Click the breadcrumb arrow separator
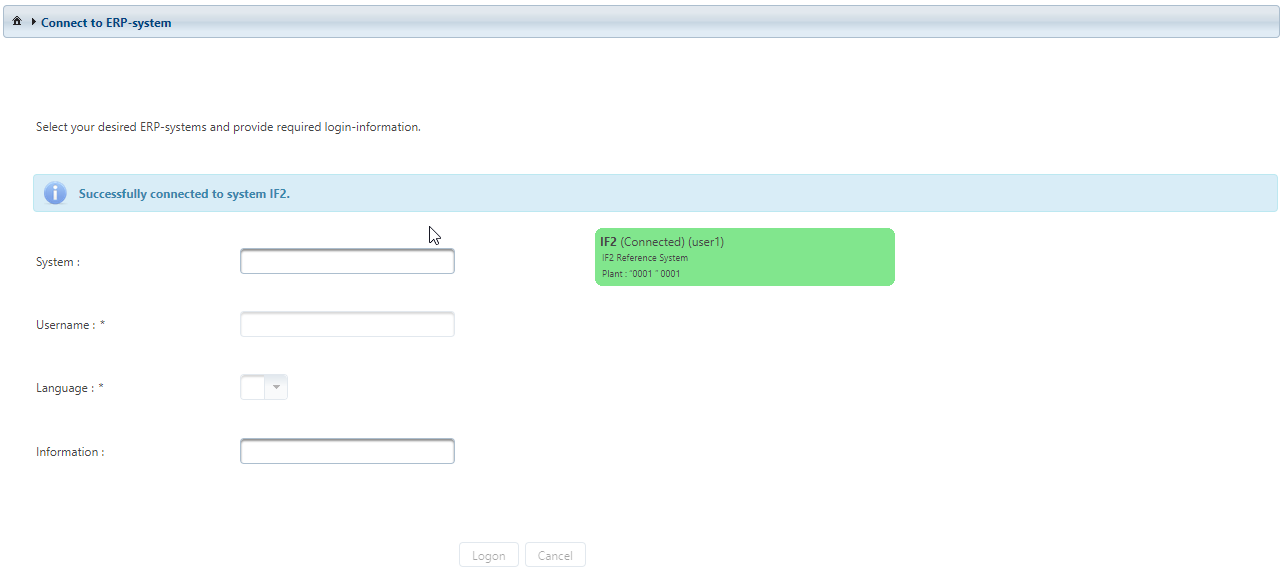The width and height of the screenshot is (1286, 585). (33, 22)
